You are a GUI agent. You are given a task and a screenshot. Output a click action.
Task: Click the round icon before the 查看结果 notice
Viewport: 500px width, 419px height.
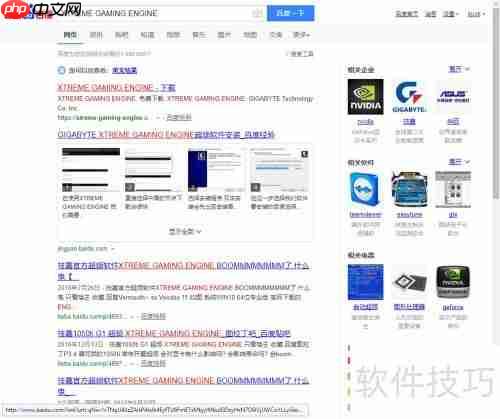point(61,70)
